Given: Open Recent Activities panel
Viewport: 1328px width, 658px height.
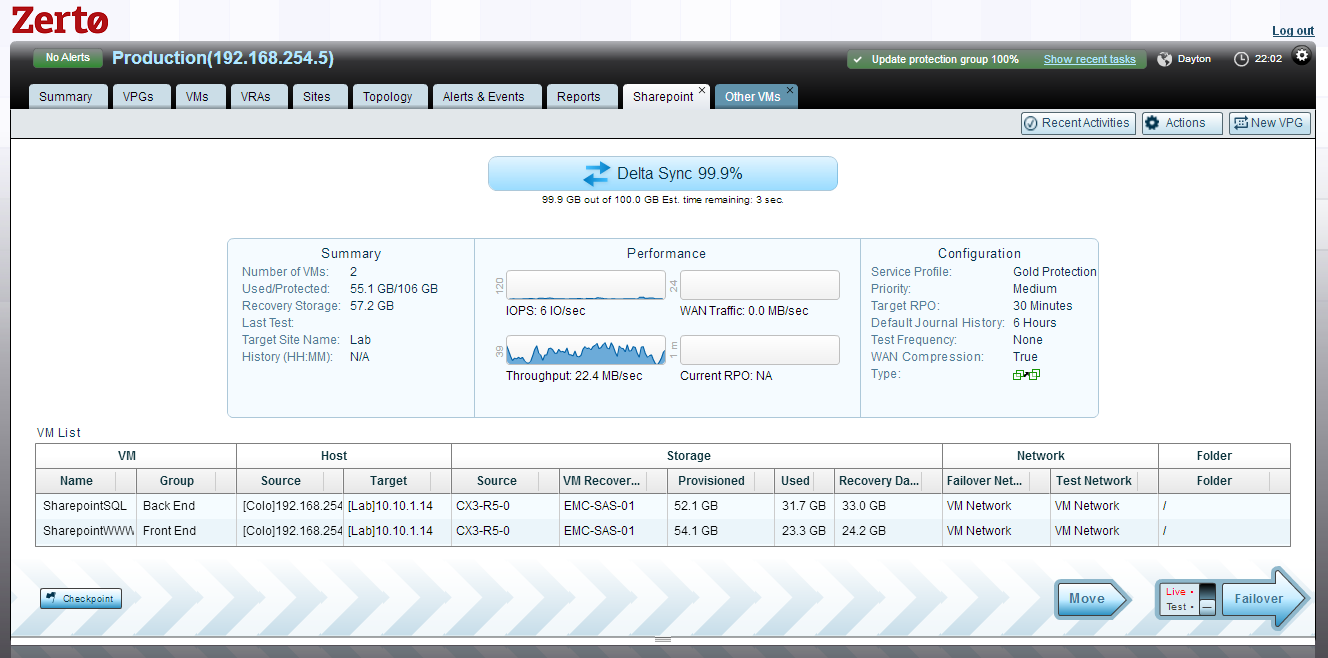Looking at the screenshot, I should 1078,123.
